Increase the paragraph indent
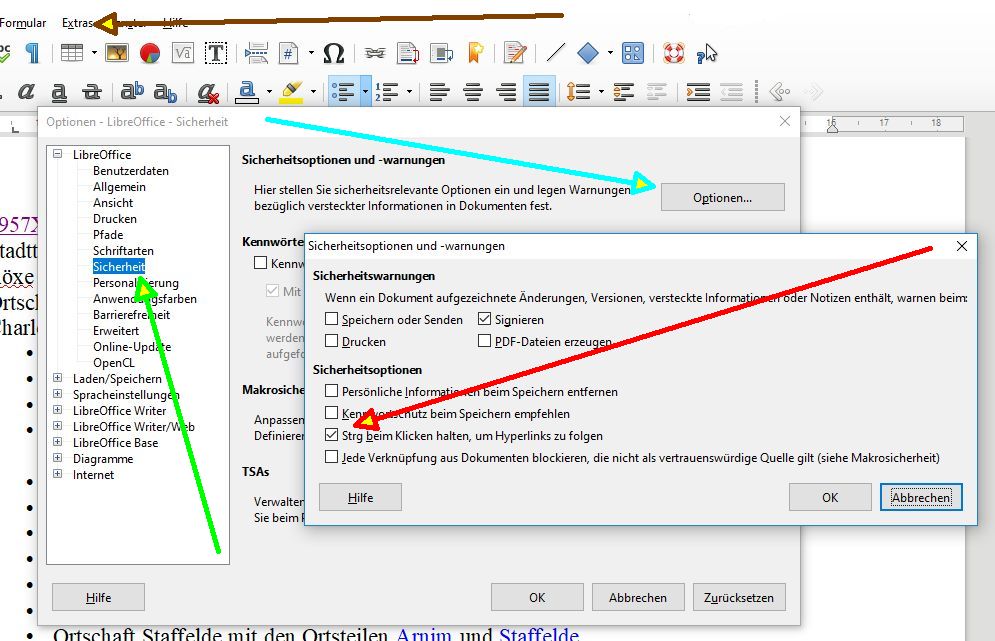The height and width of the screenshot is (641, 995). click(698, 92)
